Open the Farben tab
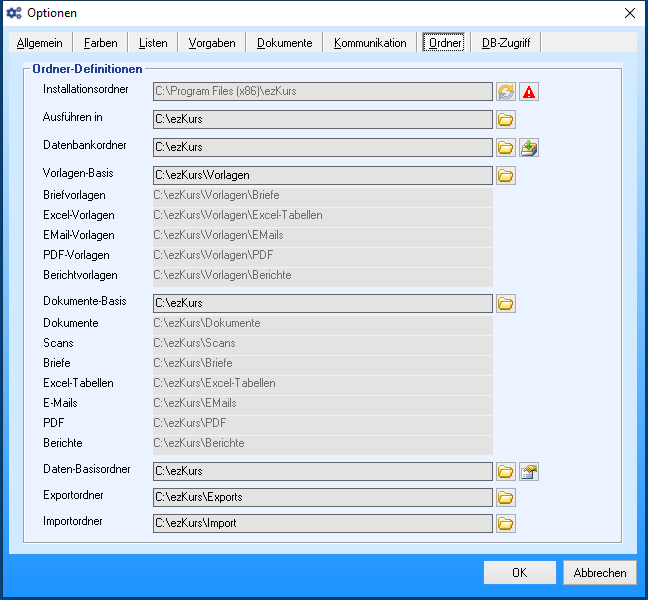648x600 pixels. coord(101,43)
